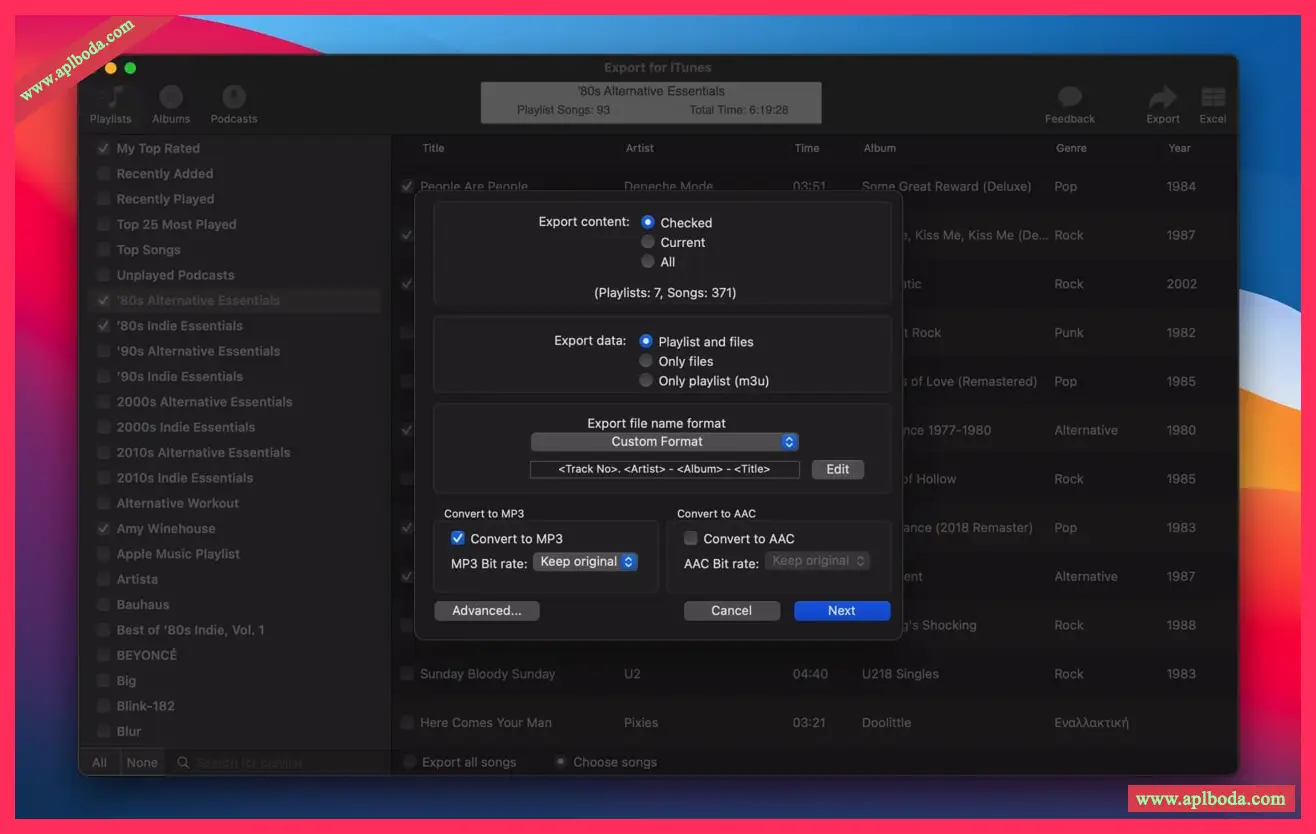Disable the Convert to MP3 checkbox

458,538
